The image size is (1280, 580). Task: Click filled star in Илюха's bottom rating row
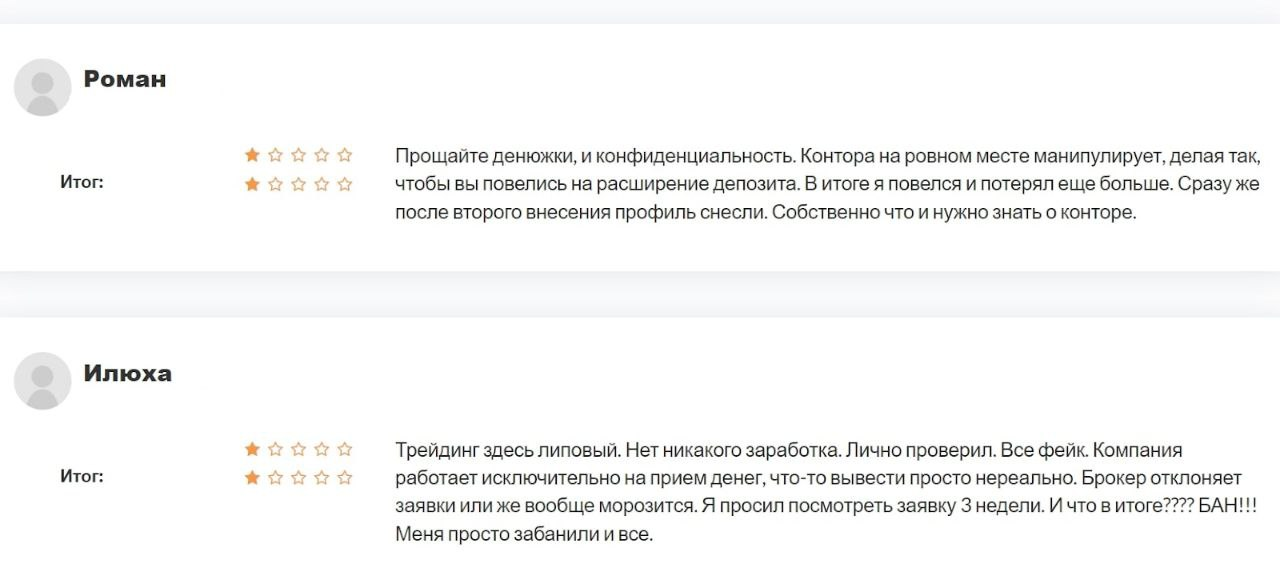click(252, 478)
